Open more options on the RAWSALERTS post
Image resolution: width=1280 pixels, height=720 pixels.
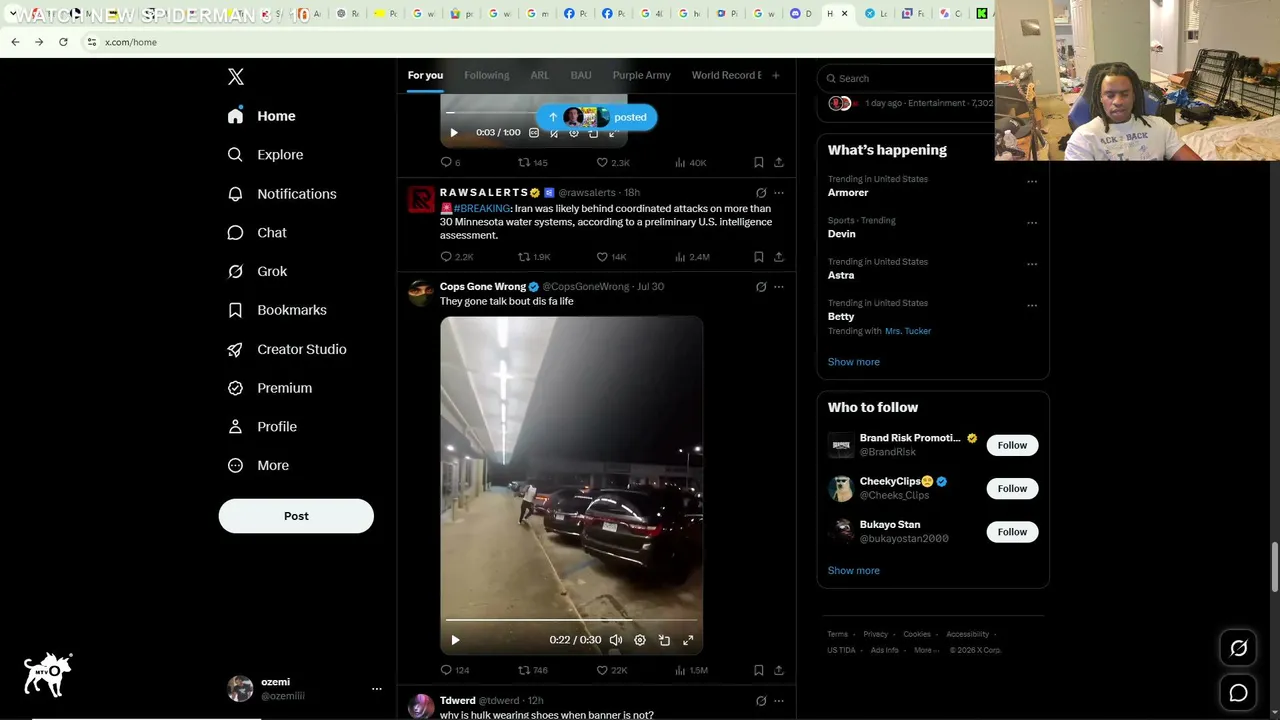779,193
